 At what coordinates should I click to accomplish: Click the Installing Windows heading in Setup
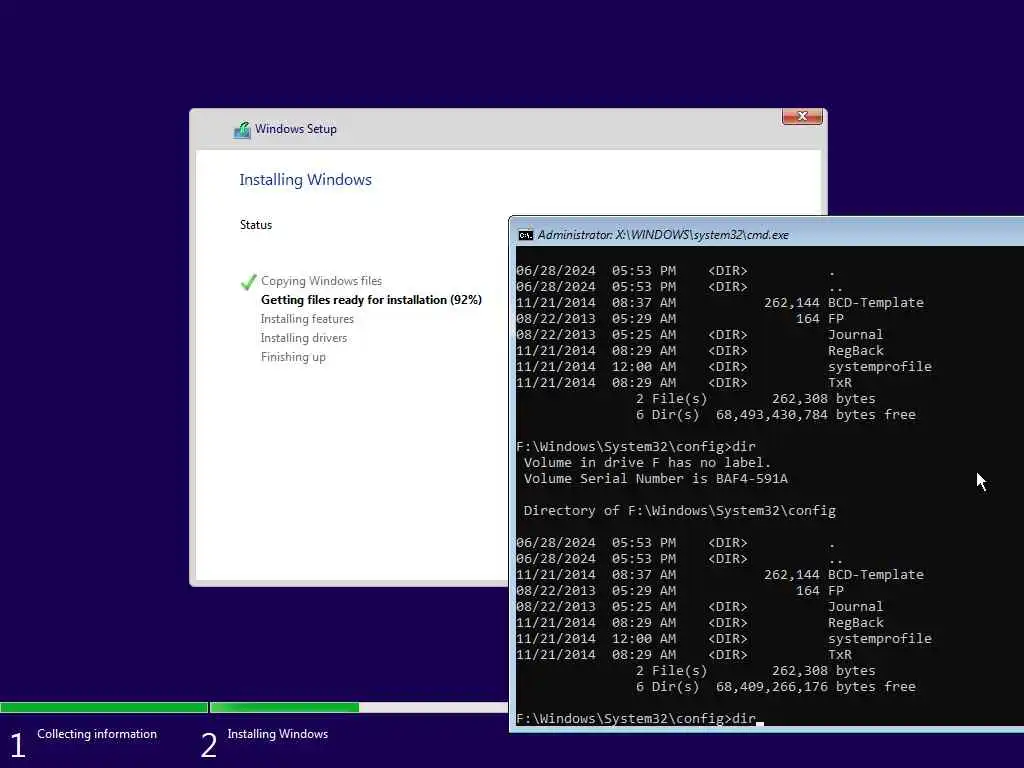(305, 180)
